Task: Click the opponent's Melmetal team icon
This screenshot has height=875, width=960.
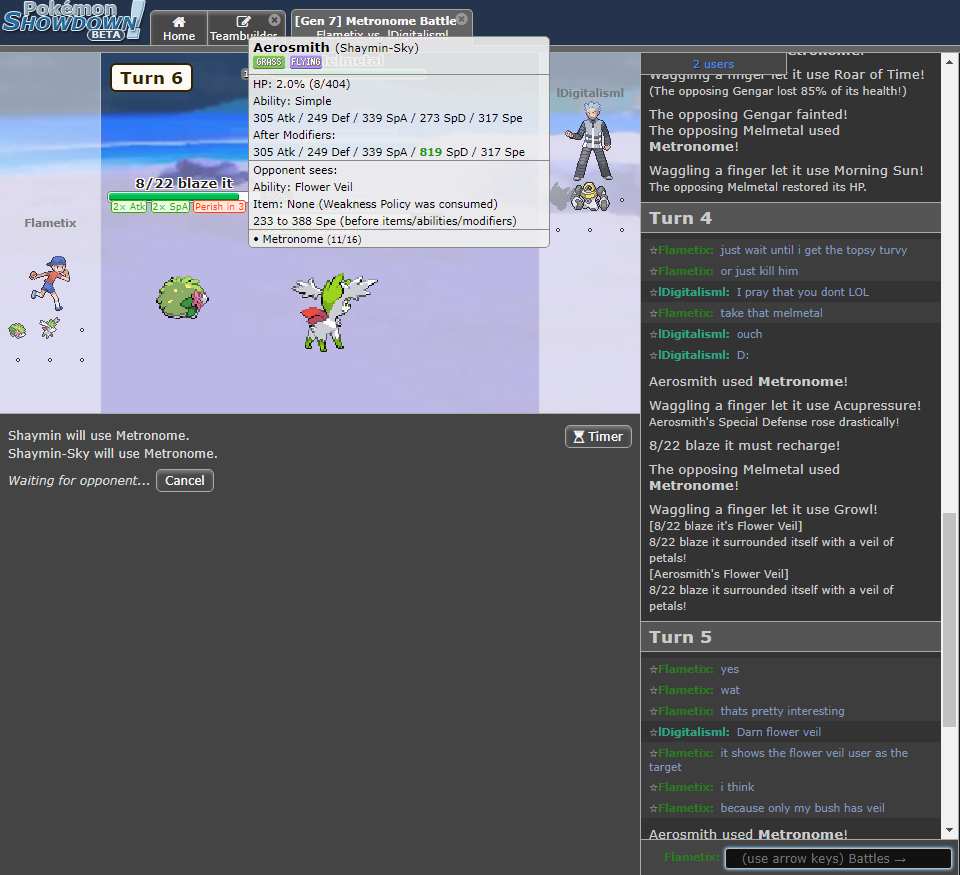Action: (x=590, y=197)
